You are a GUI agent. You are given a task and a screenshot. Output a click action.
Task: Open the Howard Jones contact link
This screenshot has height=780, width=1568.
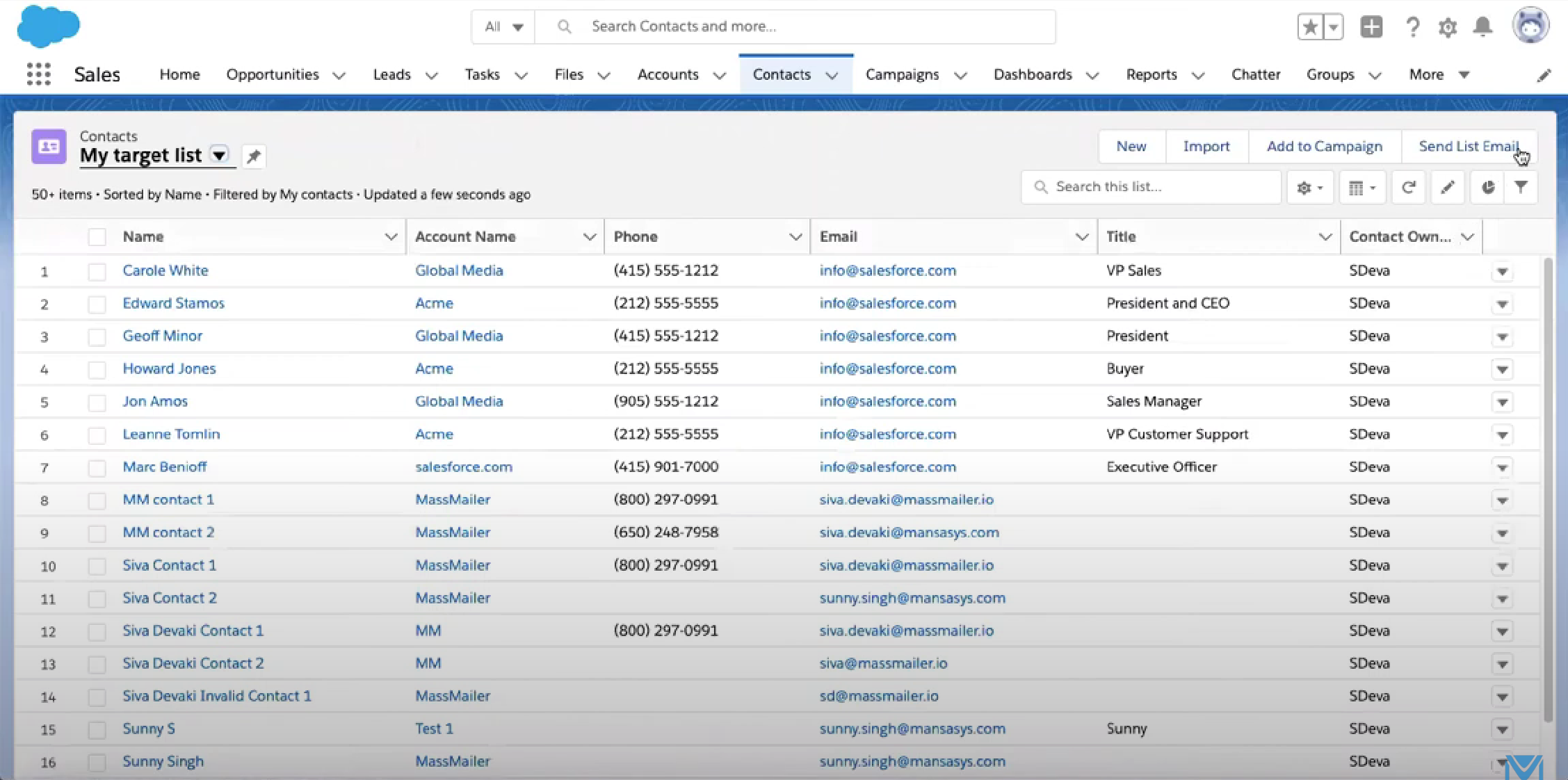pos(169,368)
